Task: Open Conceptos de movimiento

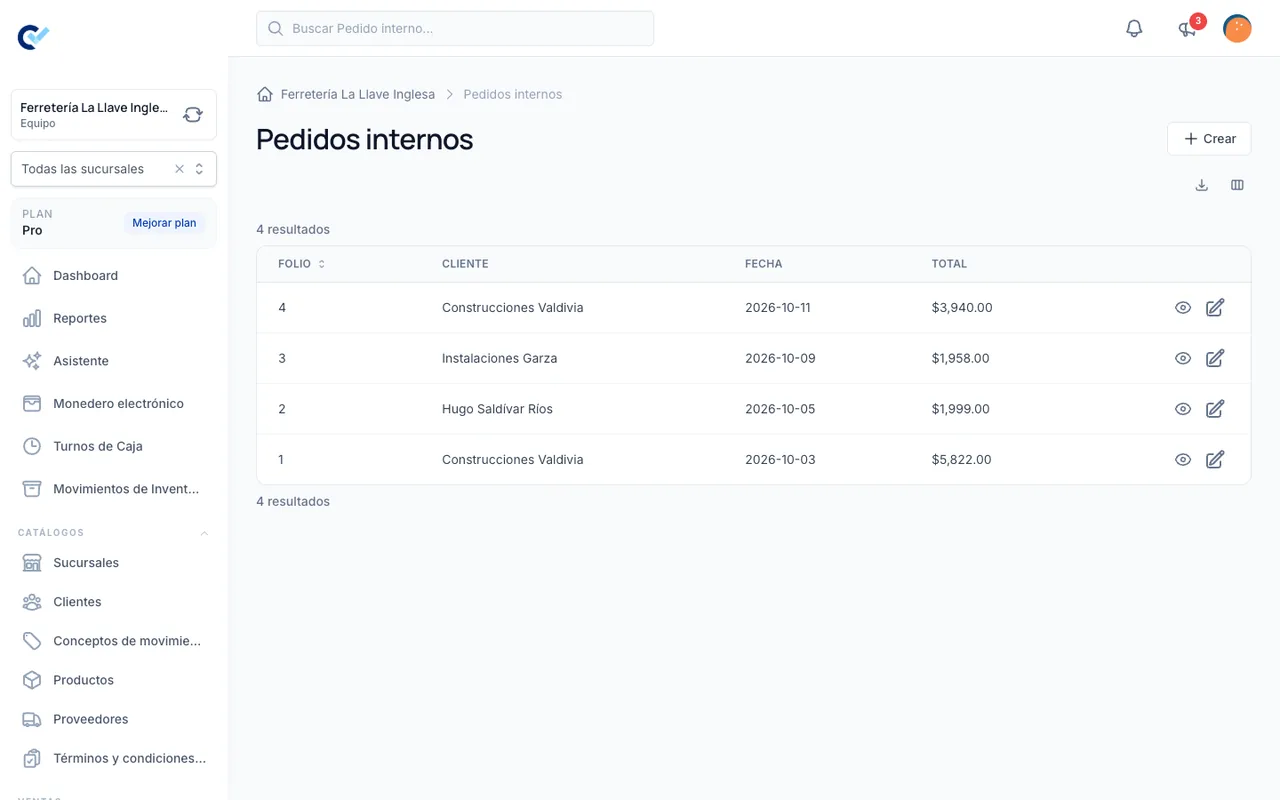Action: [x=114, y=641]
